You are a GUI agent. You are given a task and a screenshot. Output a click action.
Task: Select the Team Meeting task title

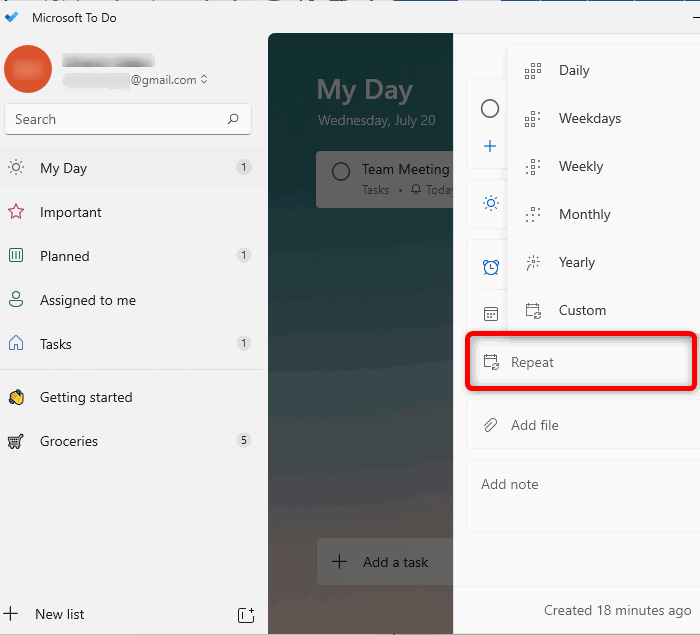(x=405, y=169)
